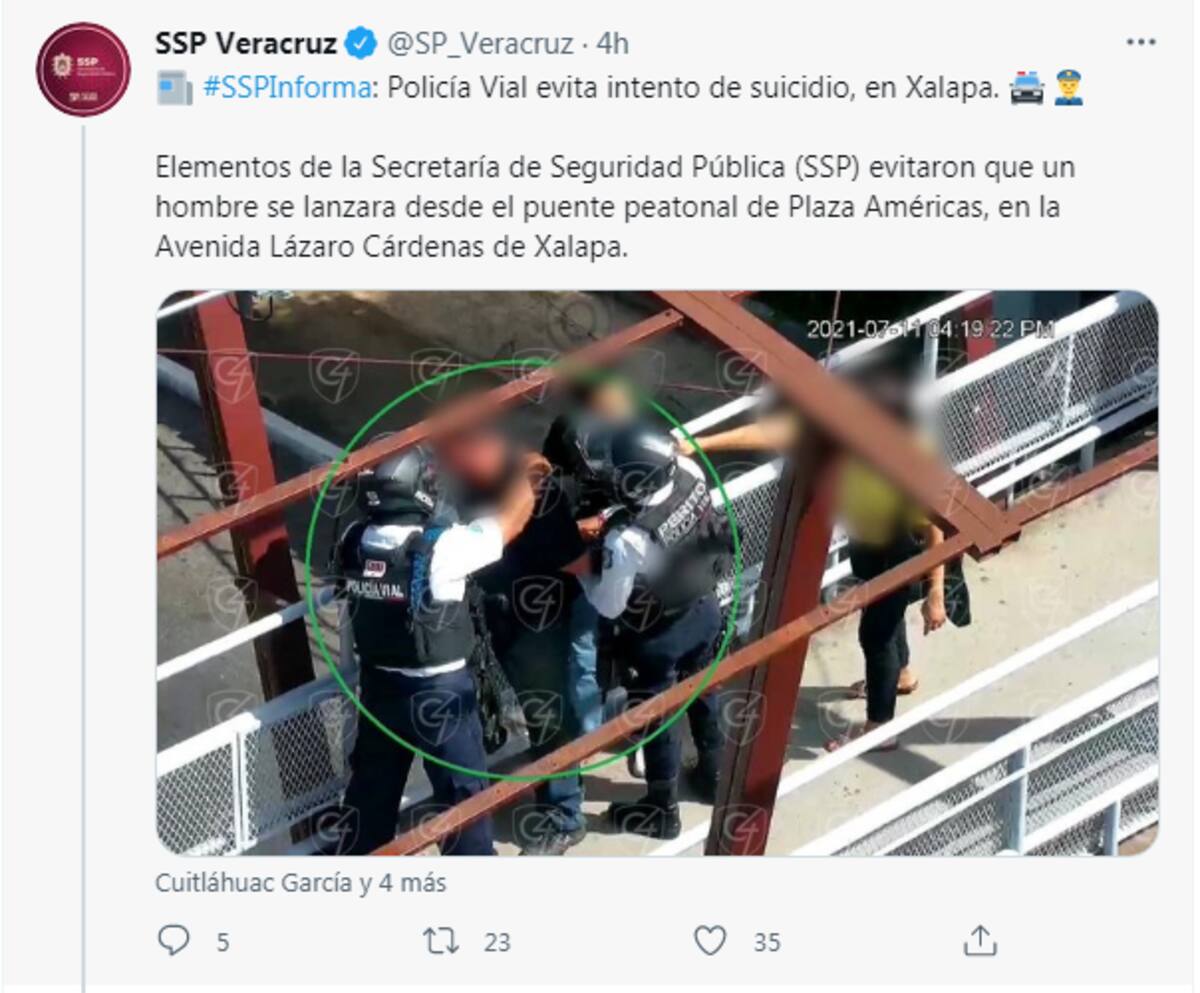Click the verified badge next to SSP Veracruz
Viewport: 1200px width, 993px height.
click(x=360, y=43)
